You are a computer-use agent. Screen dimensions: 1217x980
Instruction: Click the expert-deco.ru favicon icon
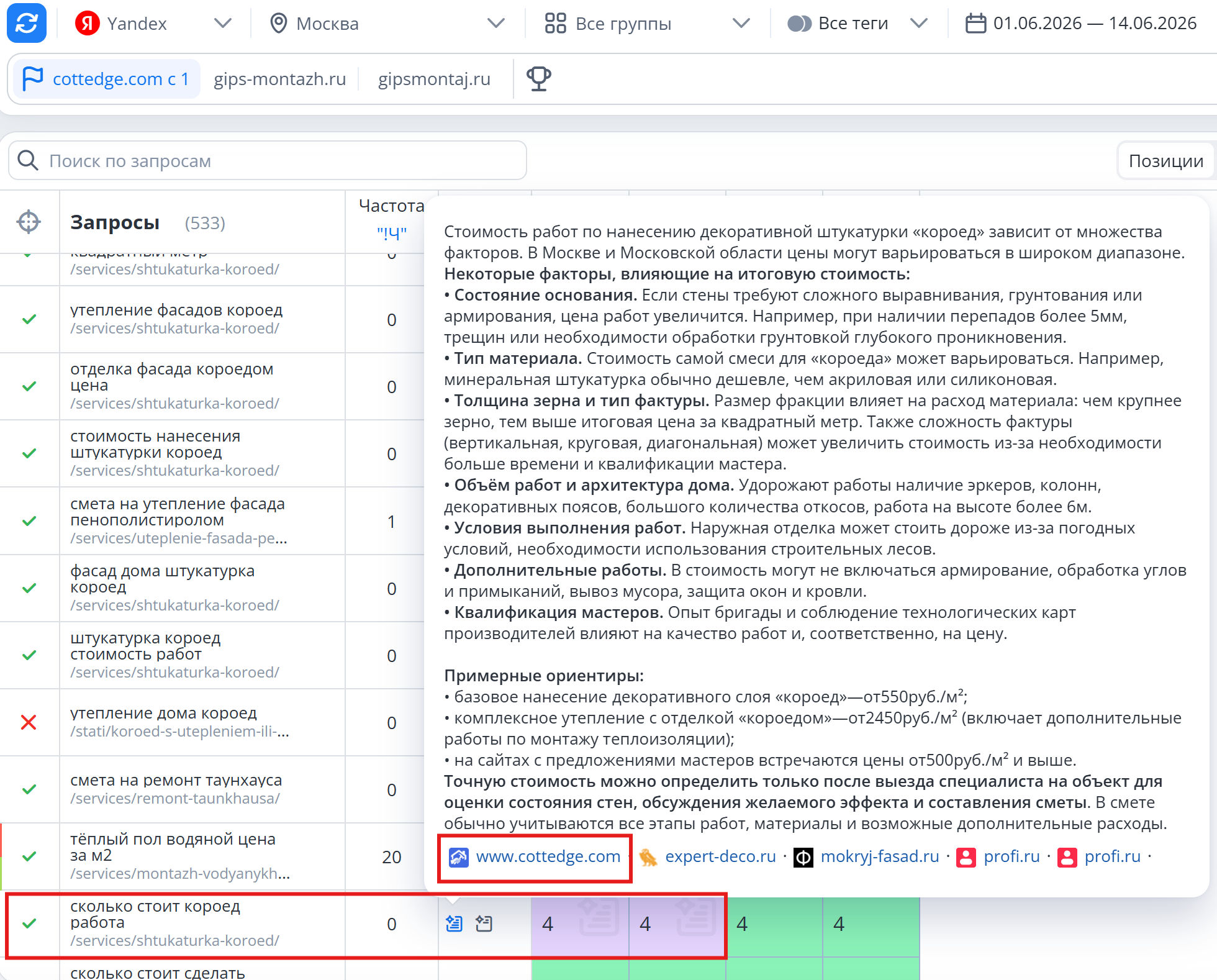click(x=648, y=858)
